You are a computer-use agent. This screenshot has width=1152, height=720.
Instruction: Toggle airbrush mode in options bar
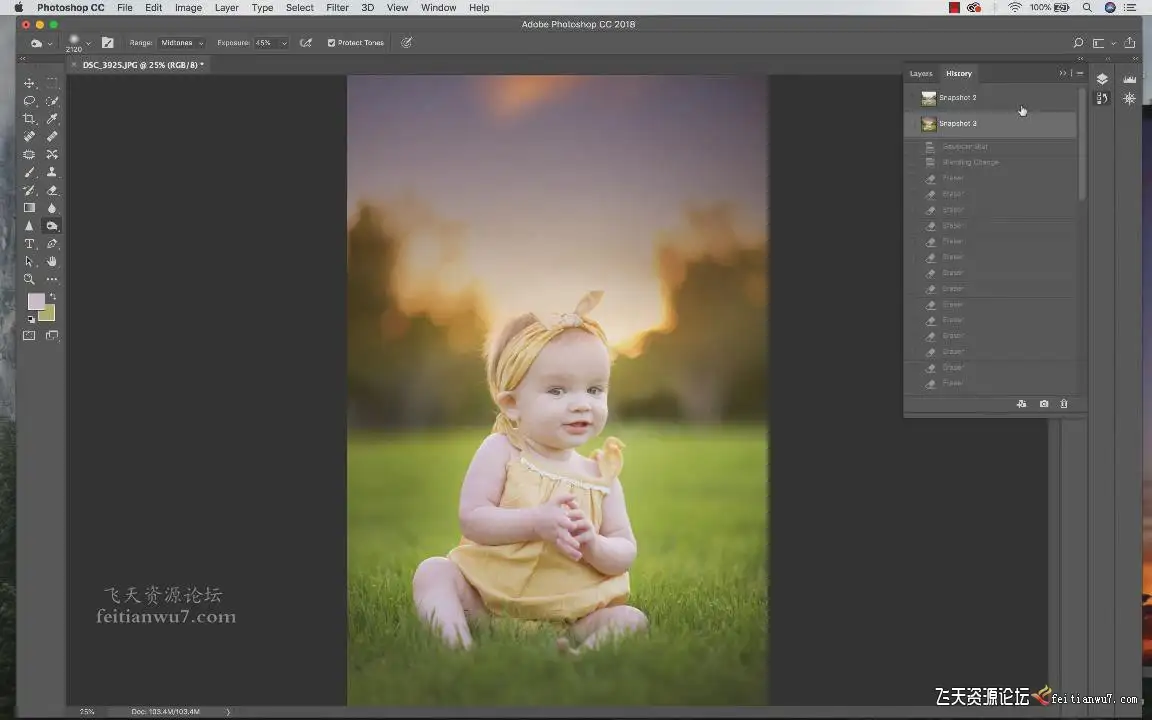[306, 43]
